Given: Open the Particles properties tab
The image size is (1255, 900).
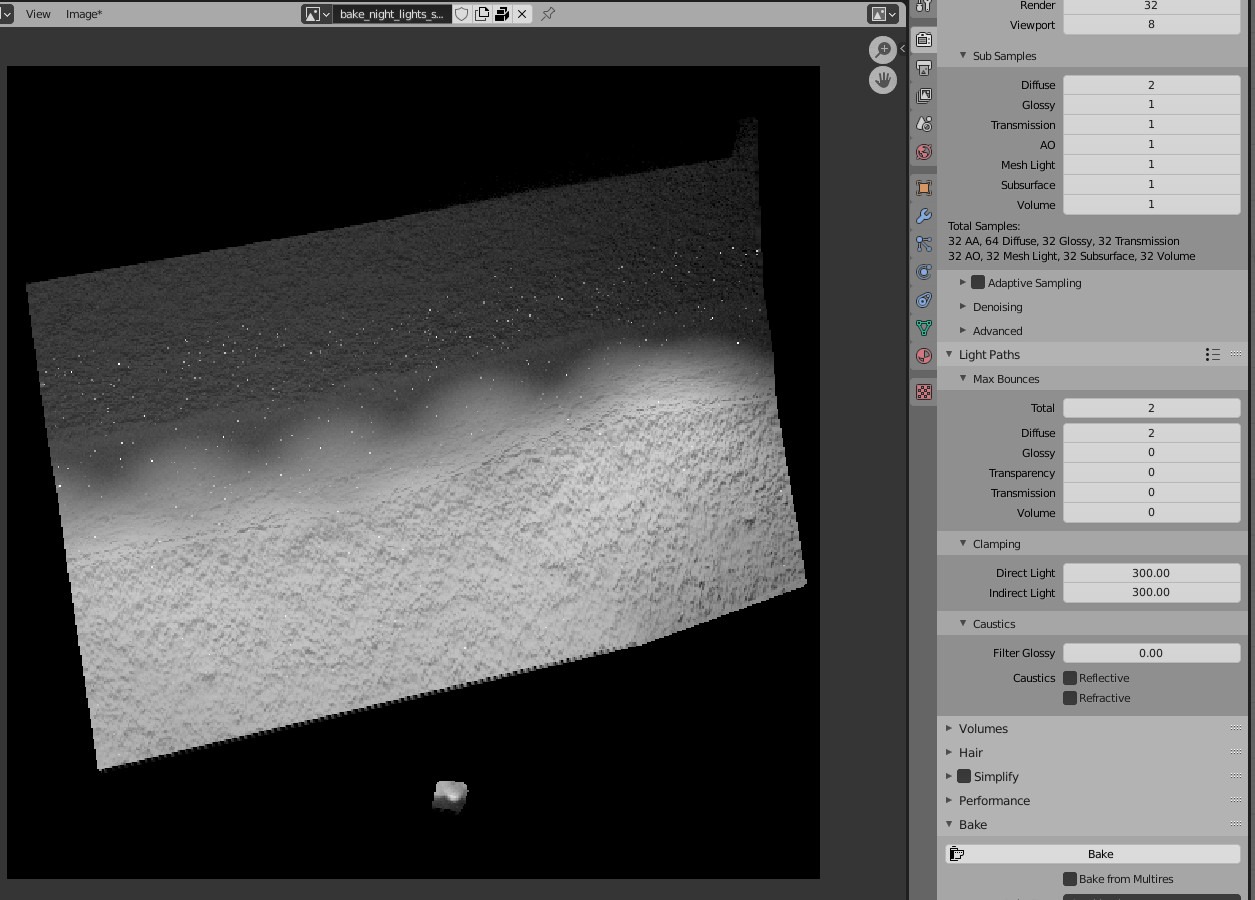Looking at the screenshot, I should 924,244.
